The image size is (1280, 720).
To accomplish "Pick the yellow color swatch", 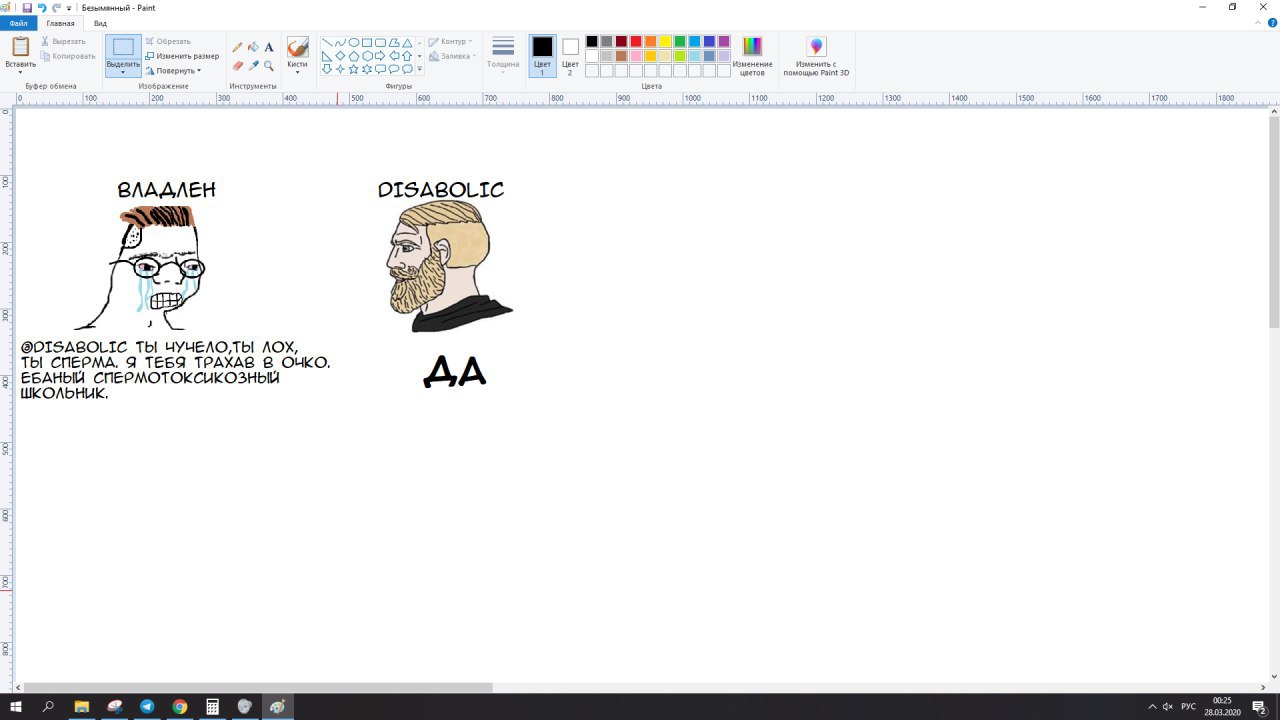I will (665, 41).
